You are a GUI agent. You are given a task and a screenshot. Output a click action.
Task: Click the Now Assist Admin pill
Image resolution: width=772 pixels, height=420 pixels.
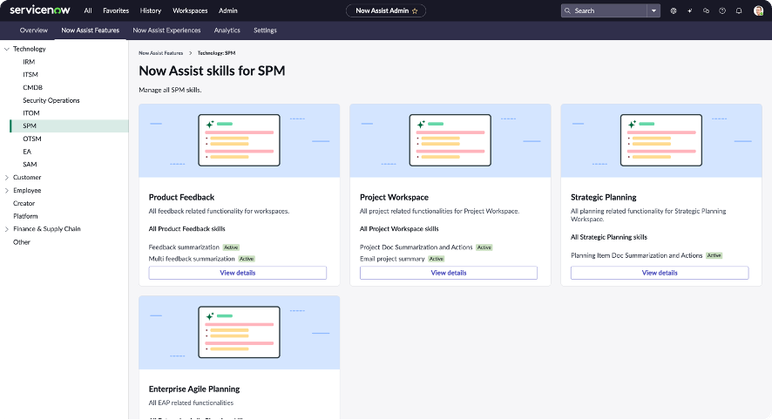click(x=386, y=11)
